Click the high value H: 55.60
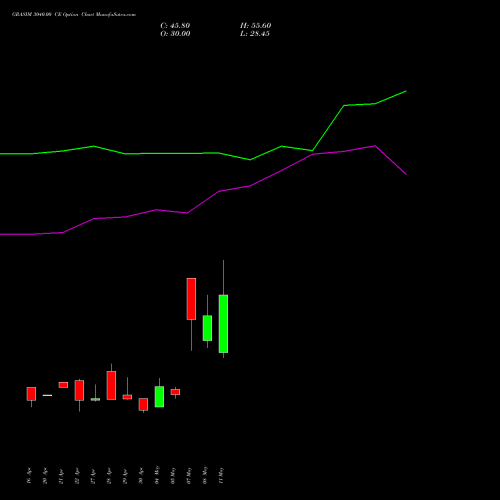Viewport: 500px width, 500px height. (255, 26)
